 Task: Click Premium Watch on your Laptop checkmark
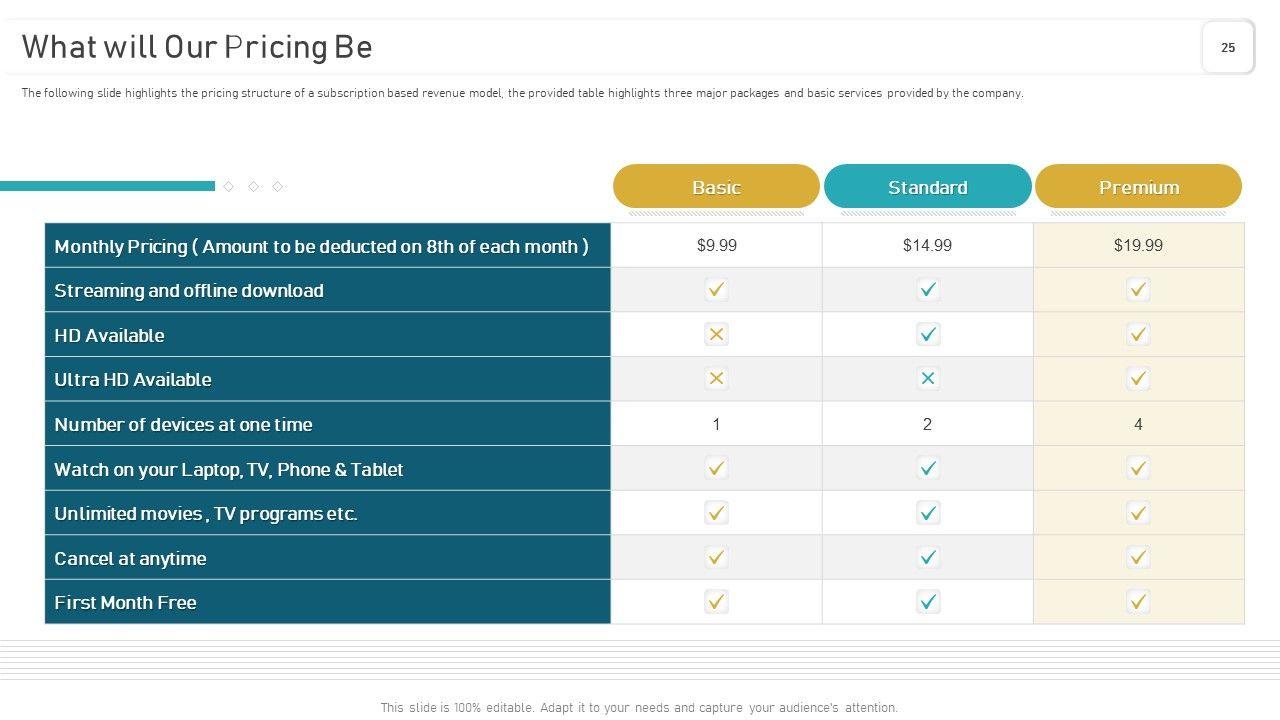[x=1138, y=468]
